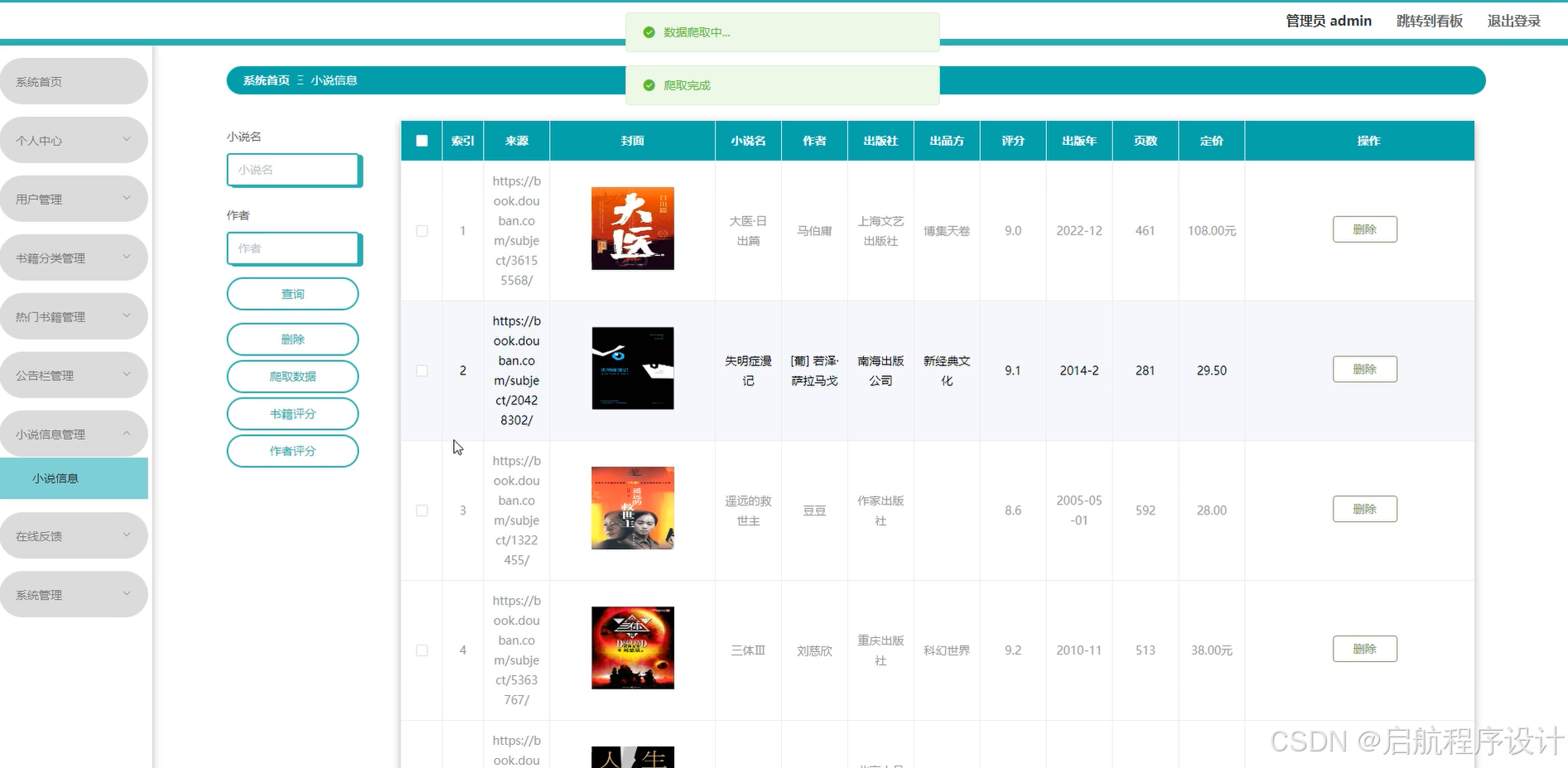This screenshot has width=1568, height=768.
Task: Click the 出版社 column header
Action: [x=880, y=141]
